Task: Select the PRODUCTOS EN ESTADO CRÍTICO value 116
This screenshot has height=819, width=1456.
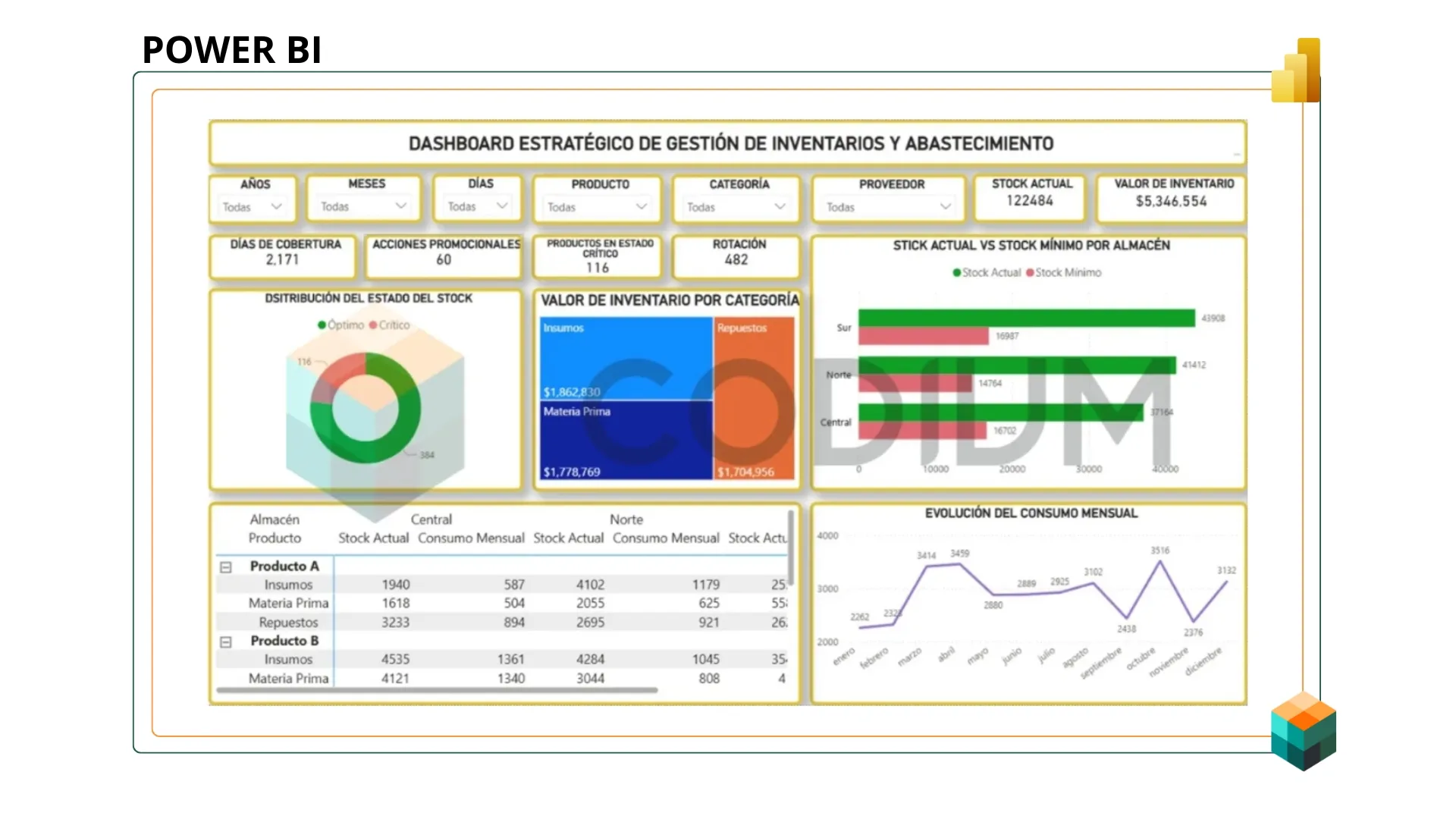Action: [x=598, y=268]
